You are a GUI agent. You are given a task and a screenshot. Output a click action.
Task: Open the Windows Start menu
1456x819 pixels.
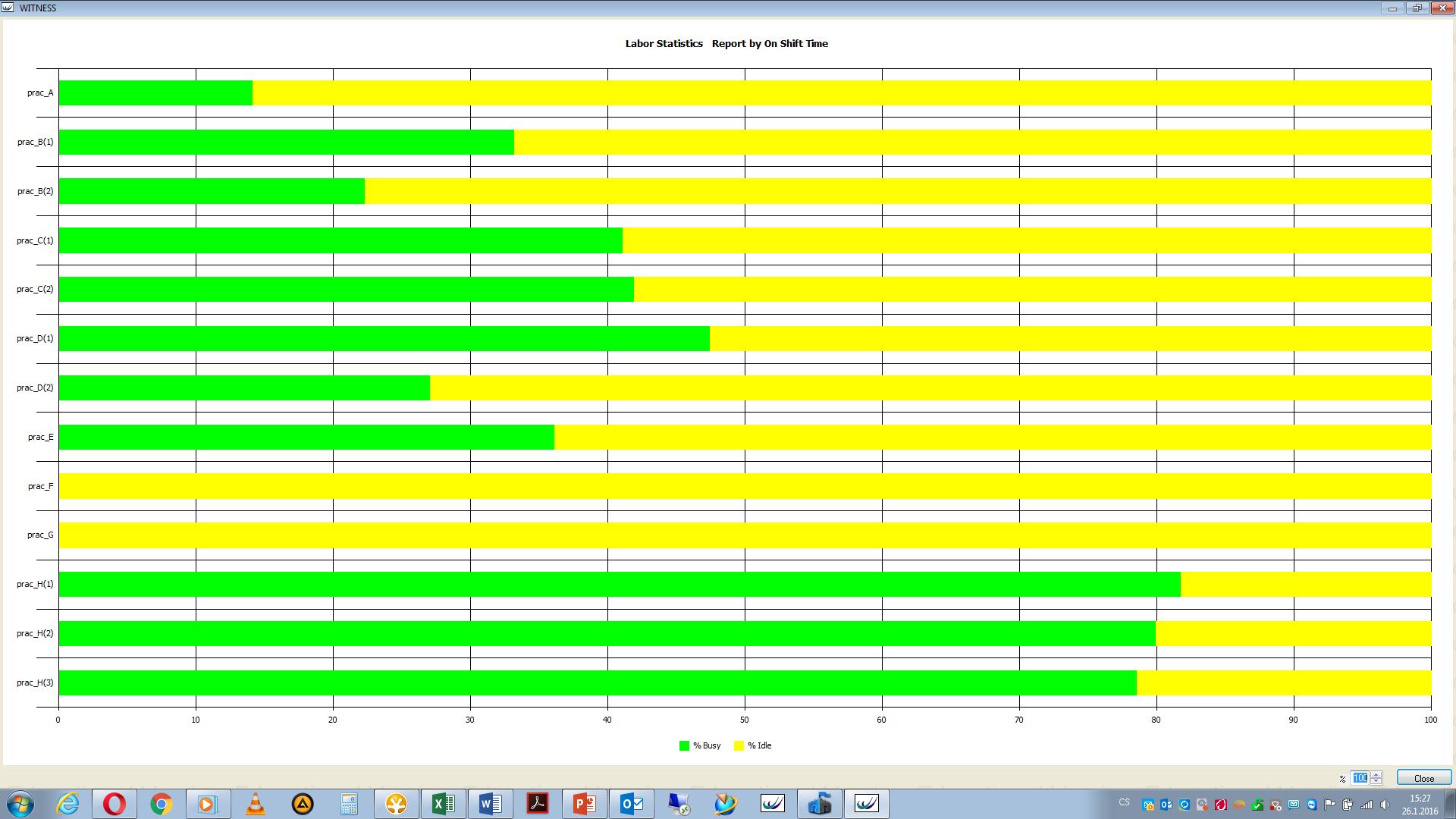click(x=20, y=804)
